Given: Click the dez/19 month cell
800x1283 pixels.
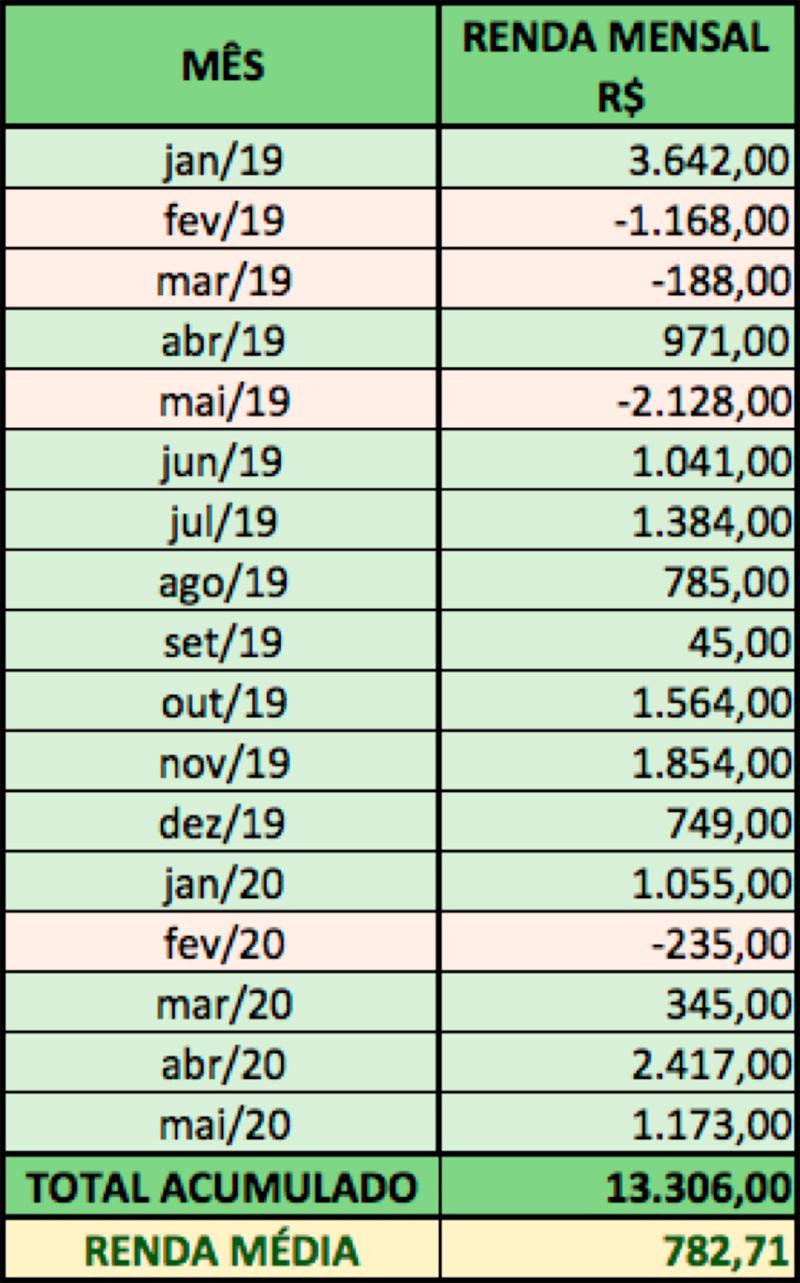Looking at the screenshot, I should click(222, 823).
